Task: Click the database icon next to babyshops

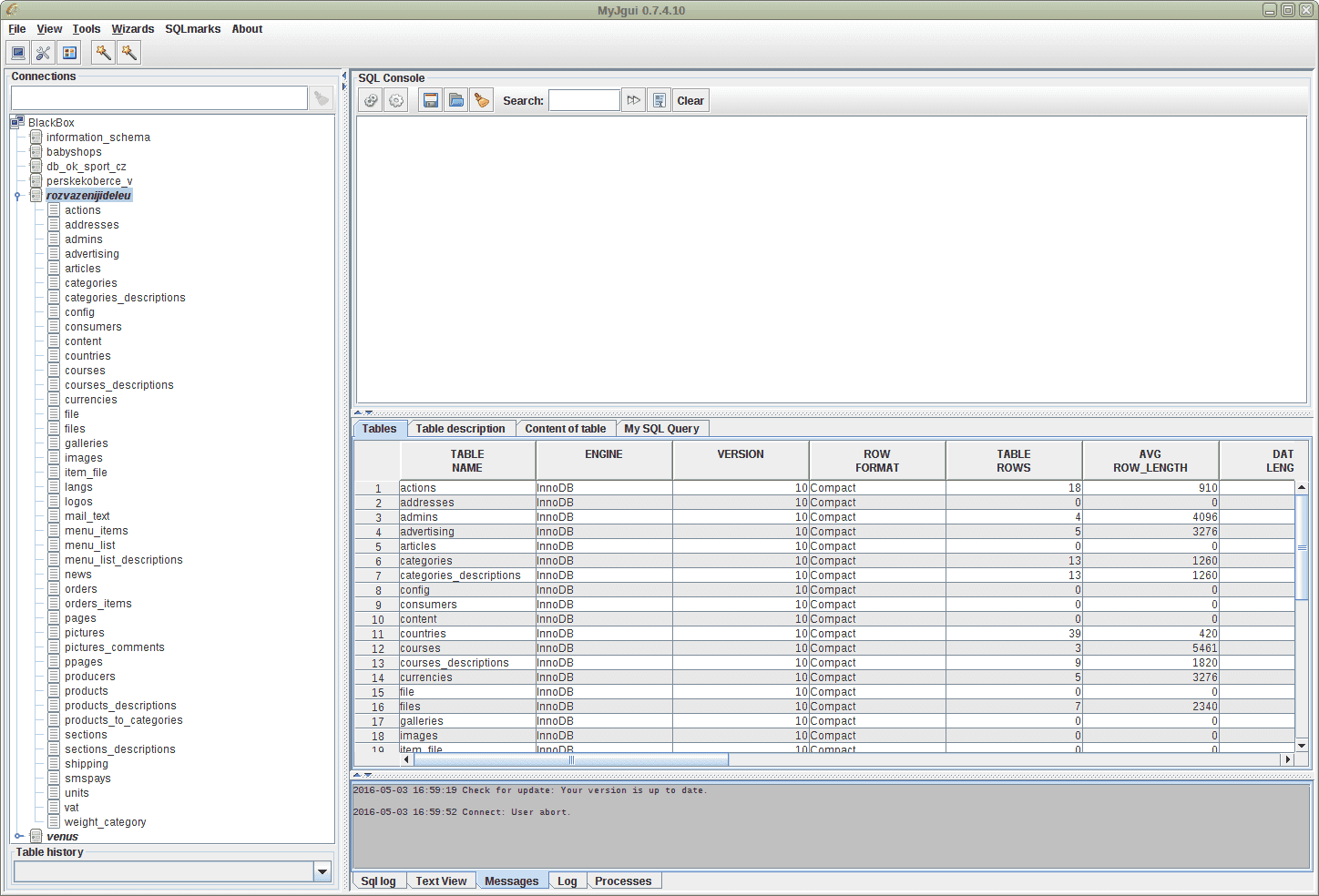Action: 36,151
